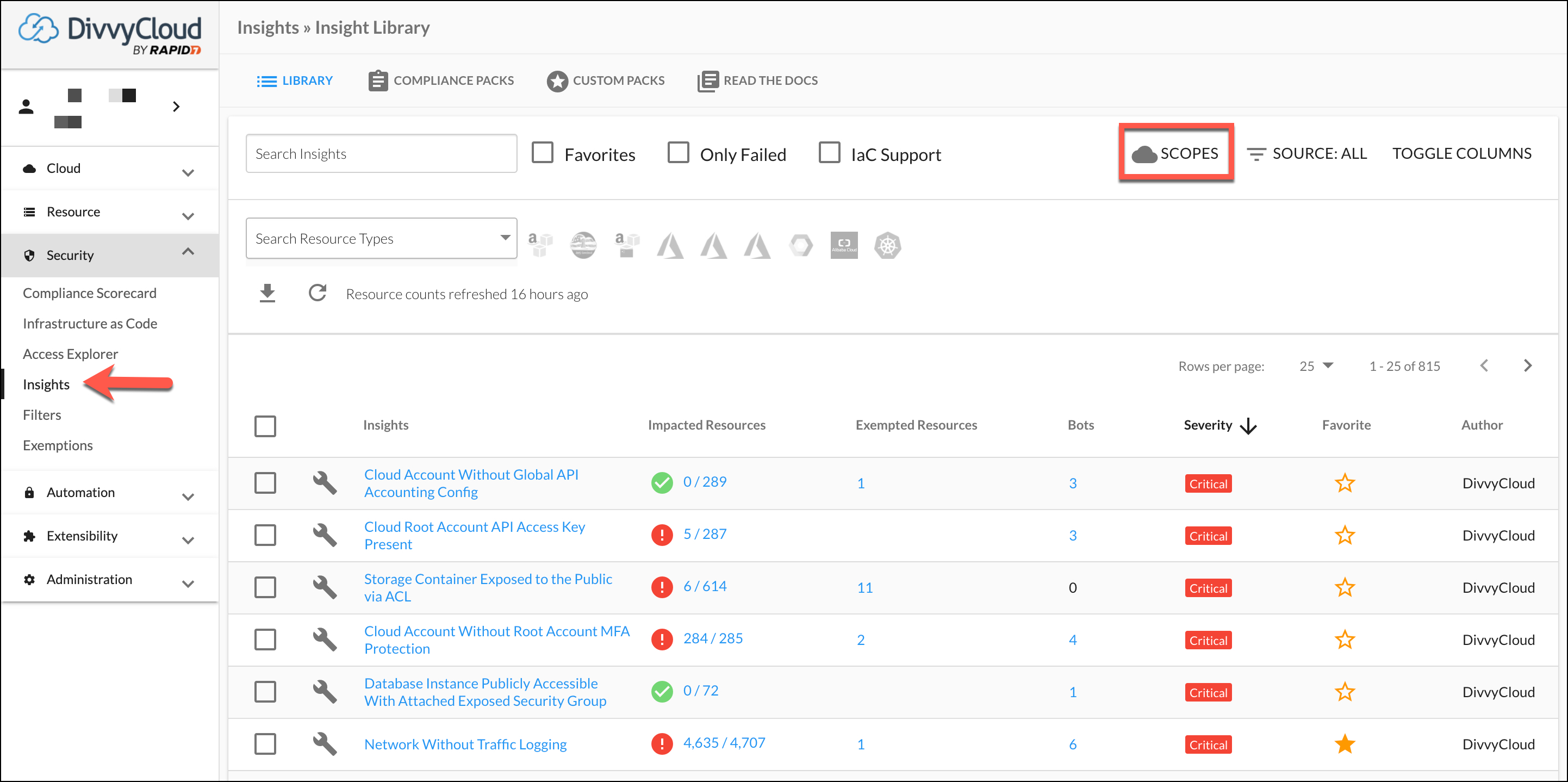Filter by the AWS China icon
This screenshot has height=782, width=1568.
point(627,245)
